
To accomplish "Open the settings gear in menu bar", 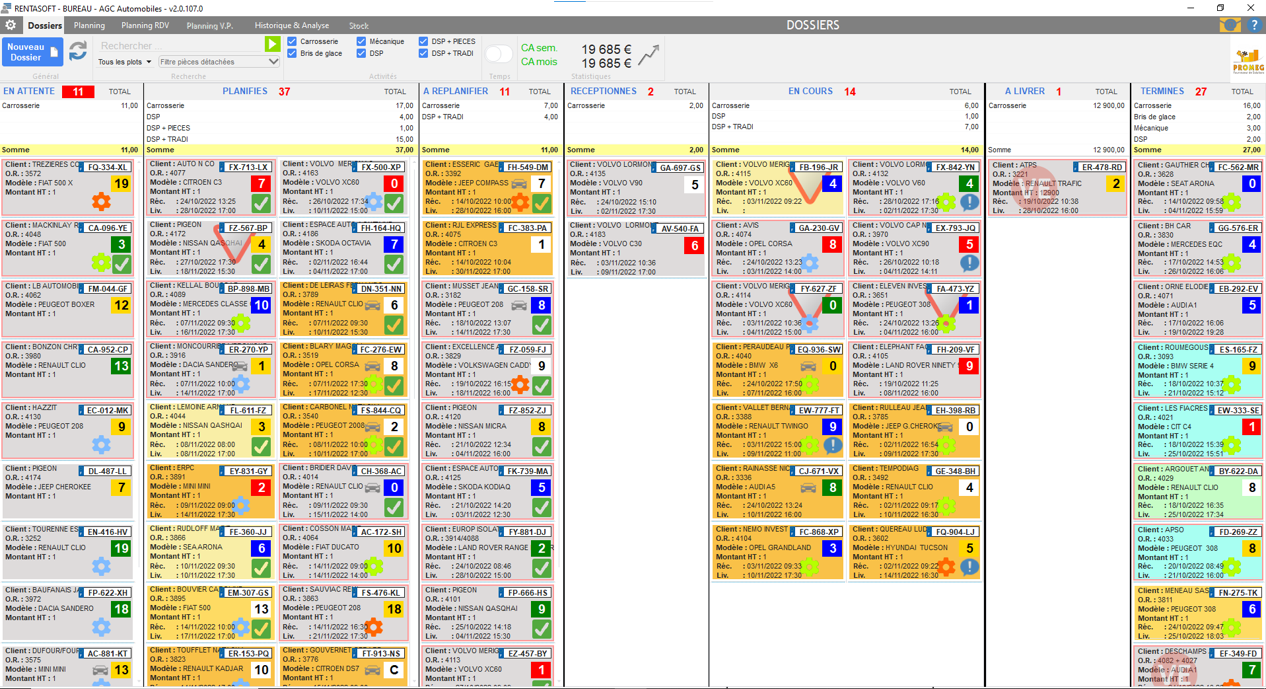I will coord(10,25).
